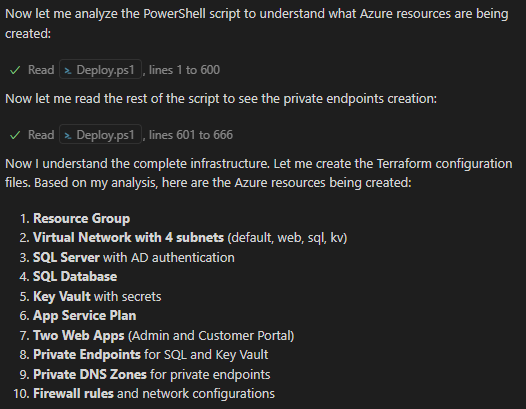Click the green checkmark beside the second Read step

point(15,135)
